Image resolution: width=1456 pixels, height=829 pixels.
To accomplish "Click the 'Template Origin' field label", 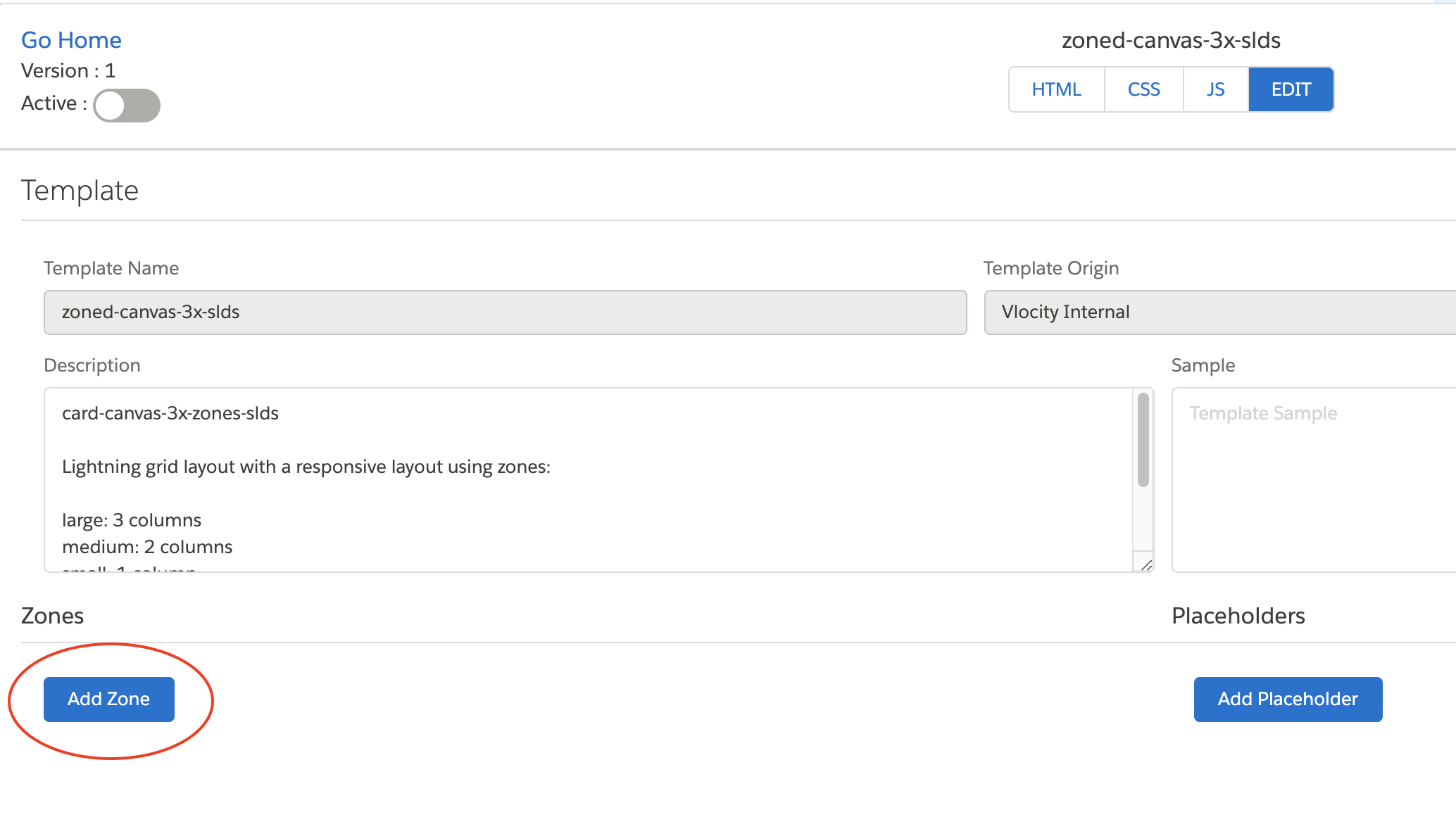I will (x=1051, y=268).
